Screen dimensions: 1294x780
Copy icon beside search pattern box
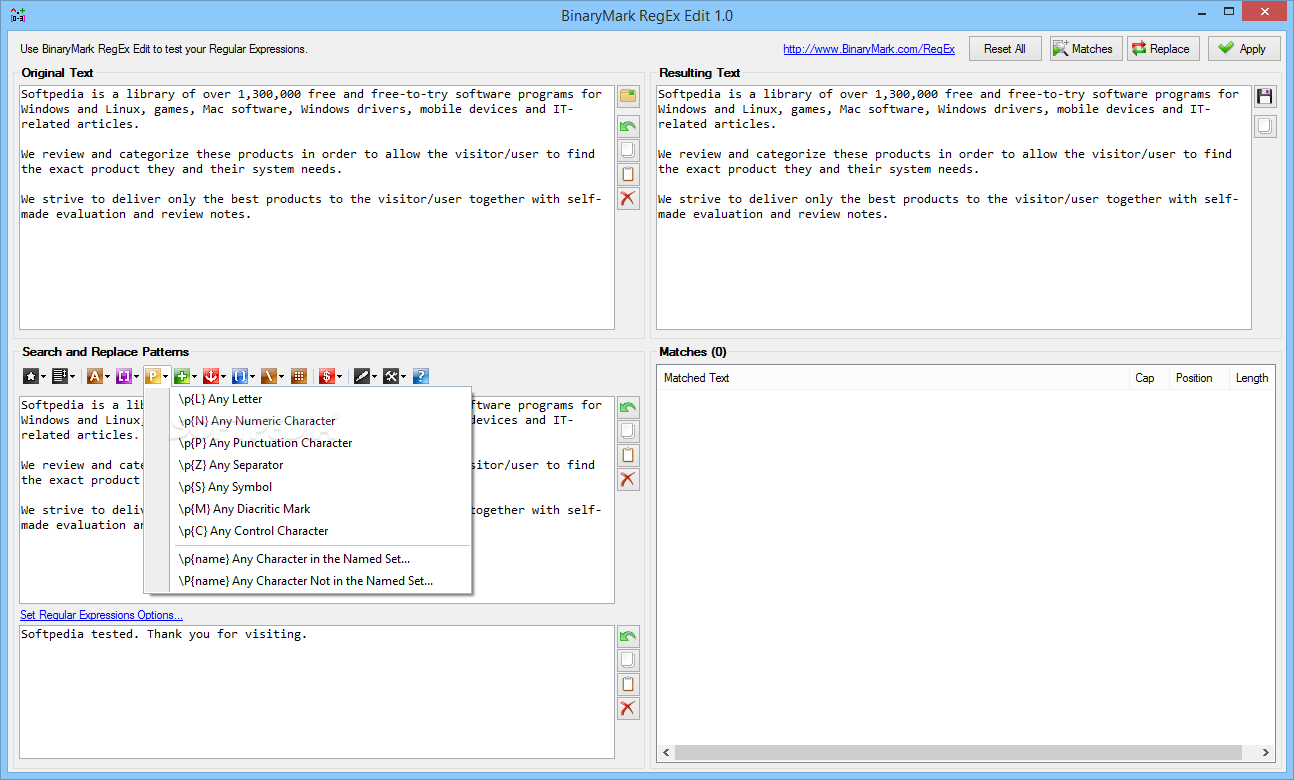pos(628,432)
